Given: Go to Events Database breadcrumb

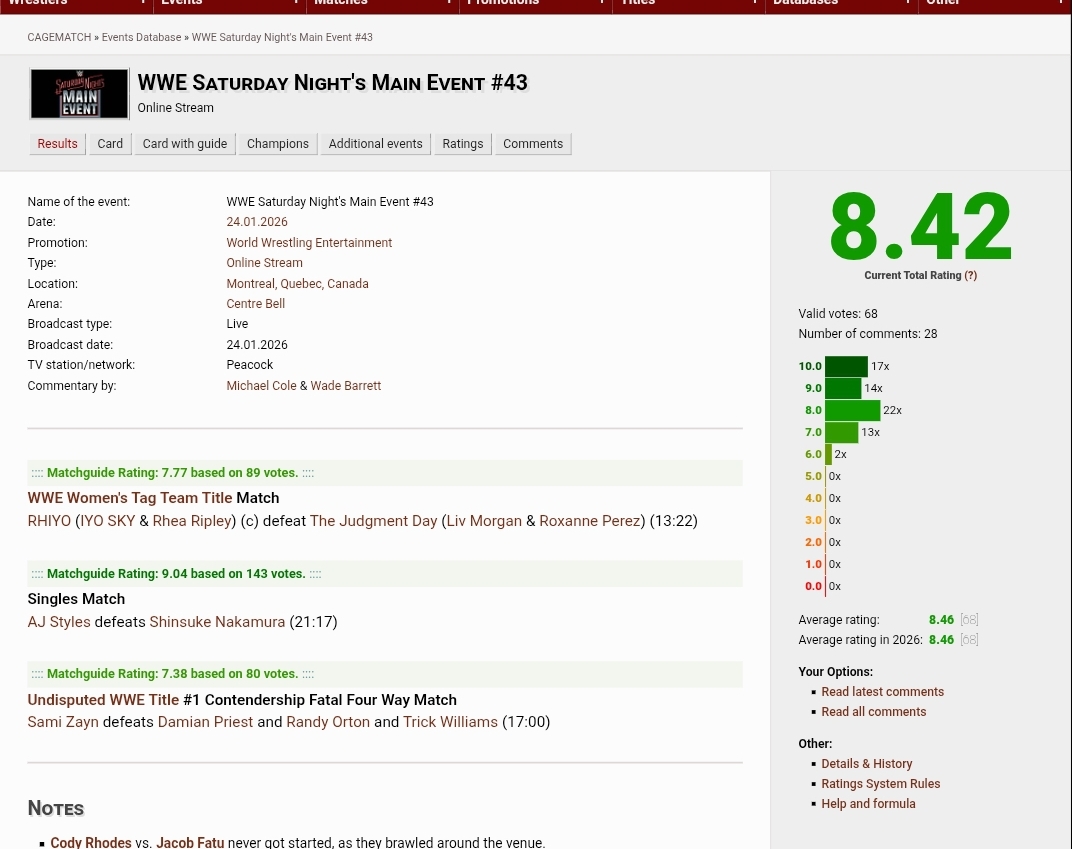Looking at the screenshot, I should point(142,37).
